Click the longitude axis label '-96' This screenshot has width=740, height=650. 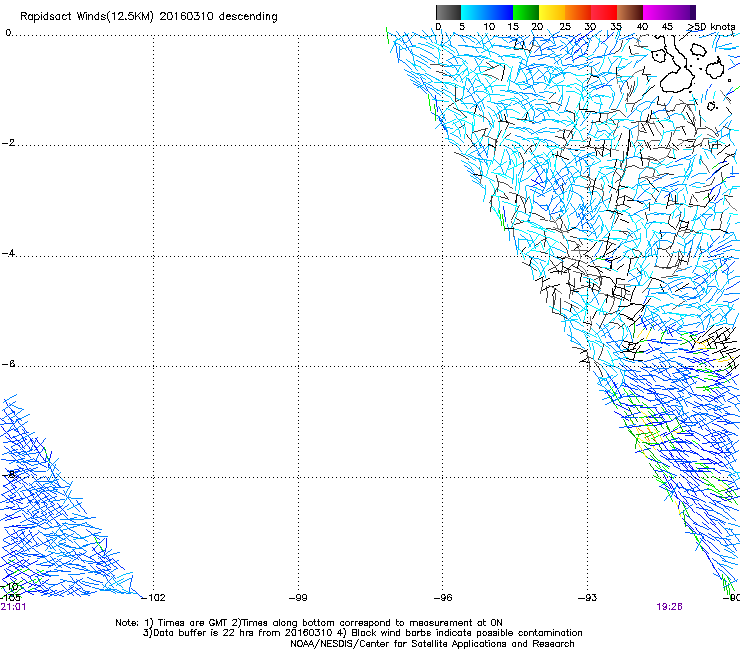coord(443,598)
